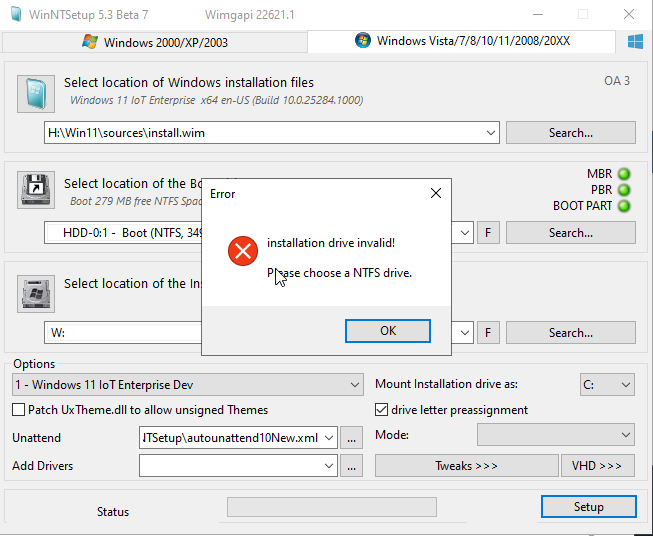Click the BOOT PART green status light
Viewport: 653px width, 536px height.
[624, 206]
